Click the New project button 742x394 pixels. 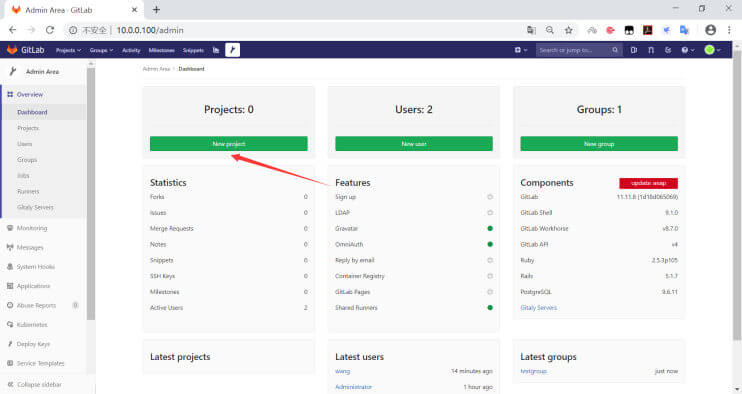click(229, 144)
